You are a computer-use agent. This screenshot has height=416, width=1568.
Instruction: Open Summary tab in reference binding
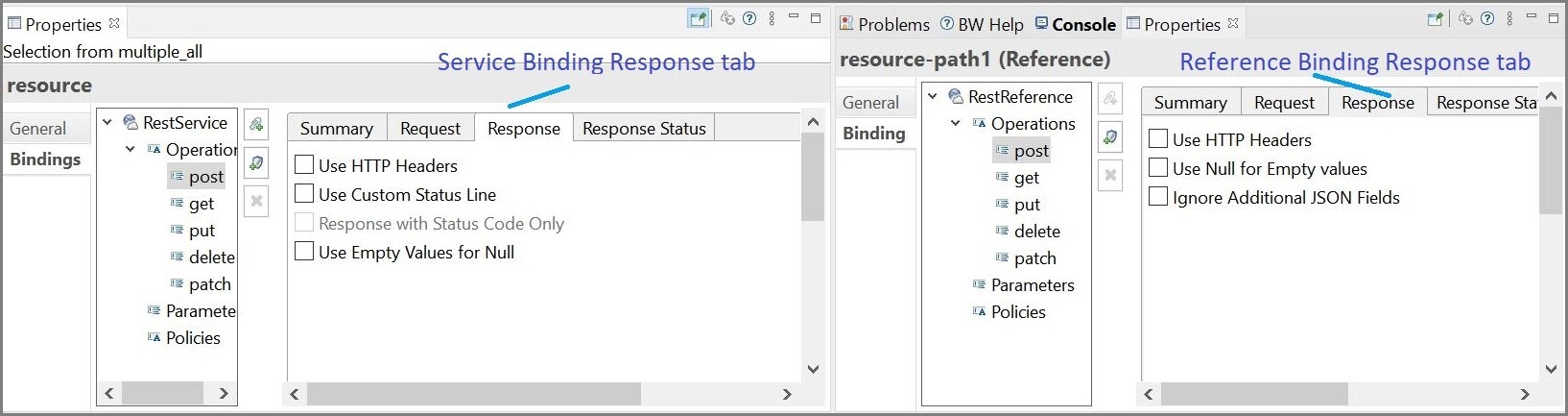pos(1191,102)
